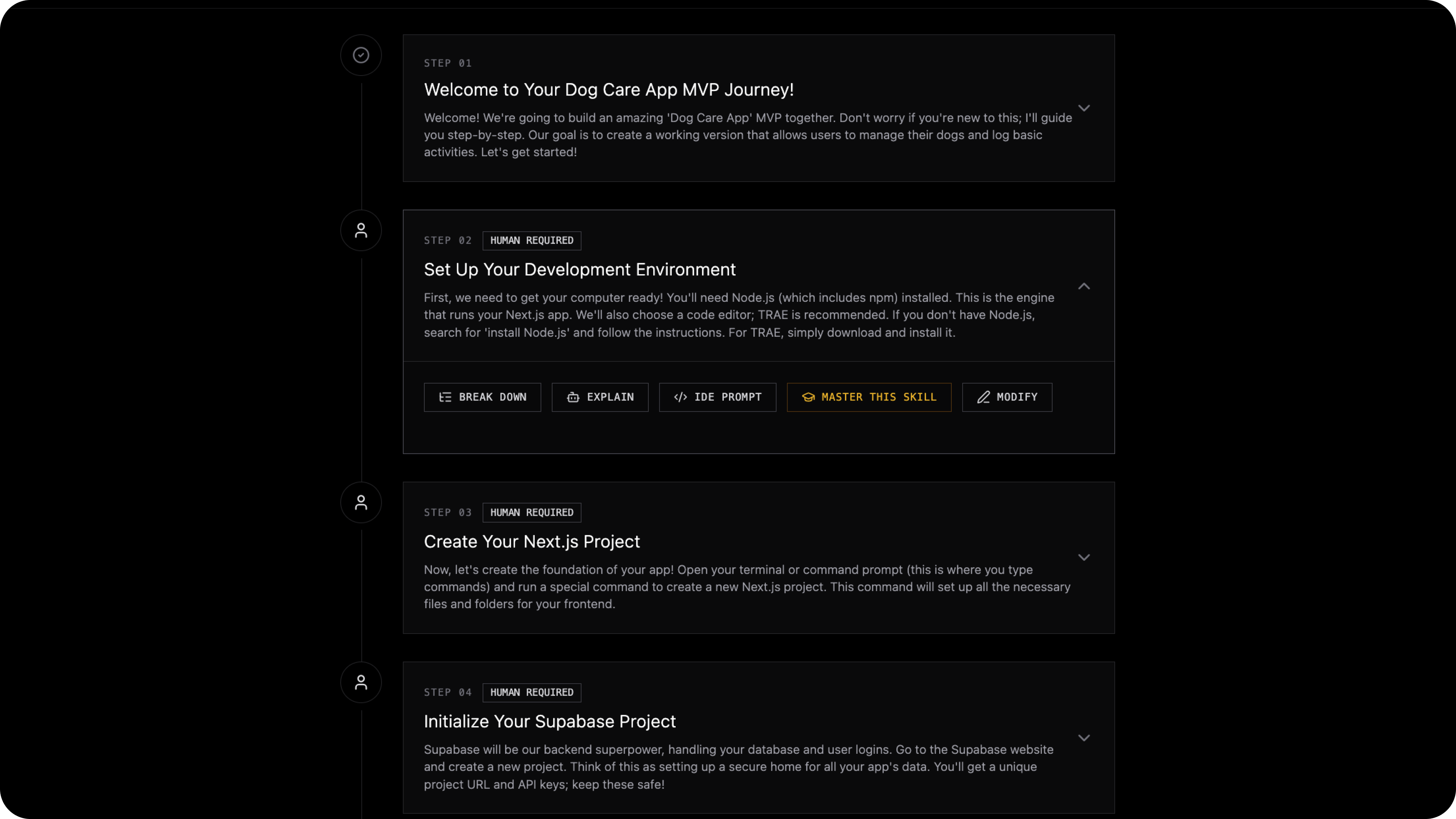This screenshot has height=819, width=1456.
Task: Open the IDE Prompt button
Action: pyautogui.click(x=717, y=397)
